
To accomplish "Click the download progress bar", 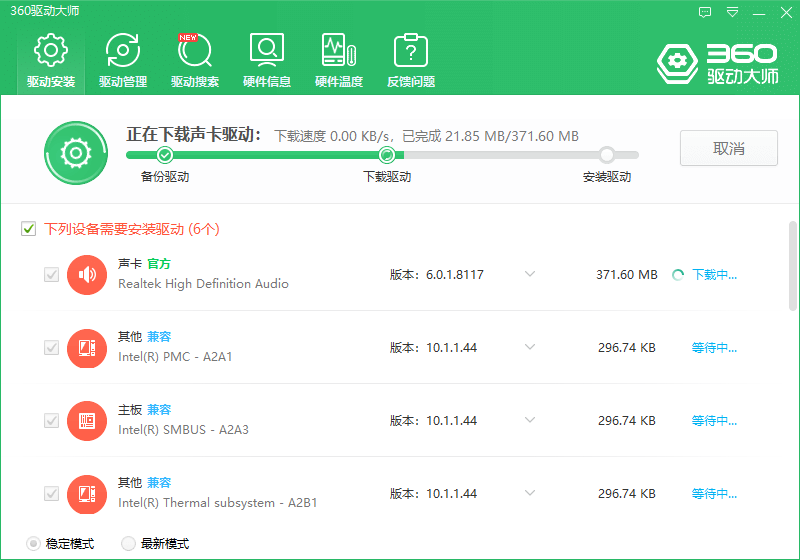I will 382,155.
